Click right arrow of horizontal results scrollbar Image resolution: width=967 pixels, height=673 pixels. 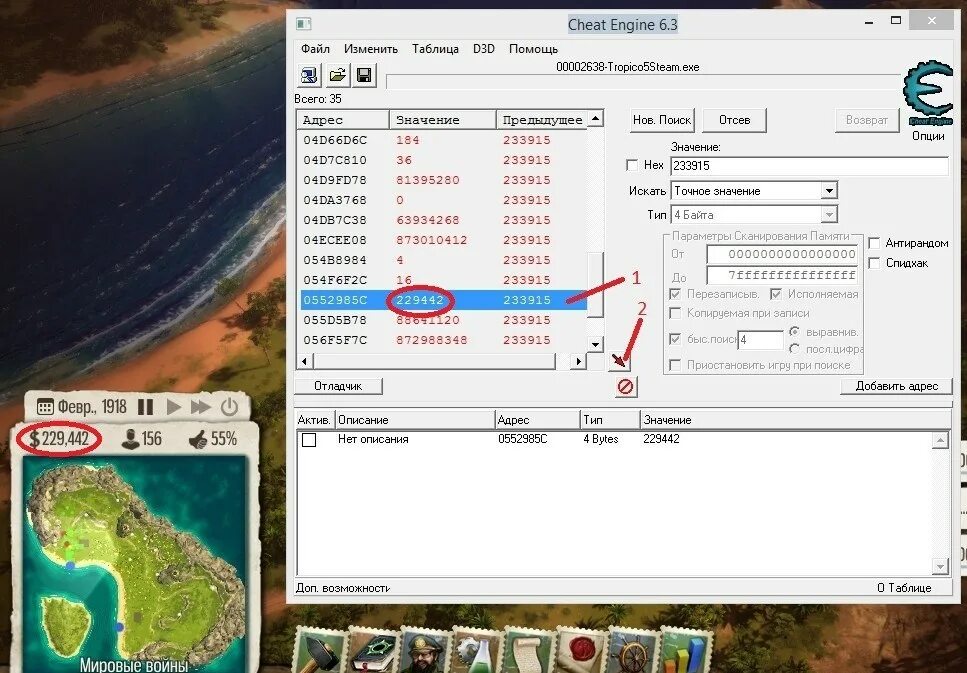(578, 361)
